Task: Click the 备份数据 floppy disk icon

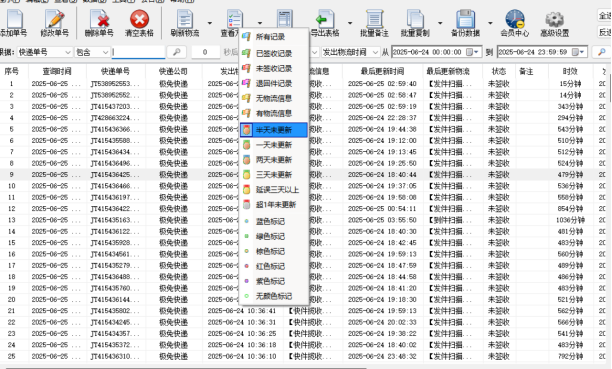Action: point(465,20)
